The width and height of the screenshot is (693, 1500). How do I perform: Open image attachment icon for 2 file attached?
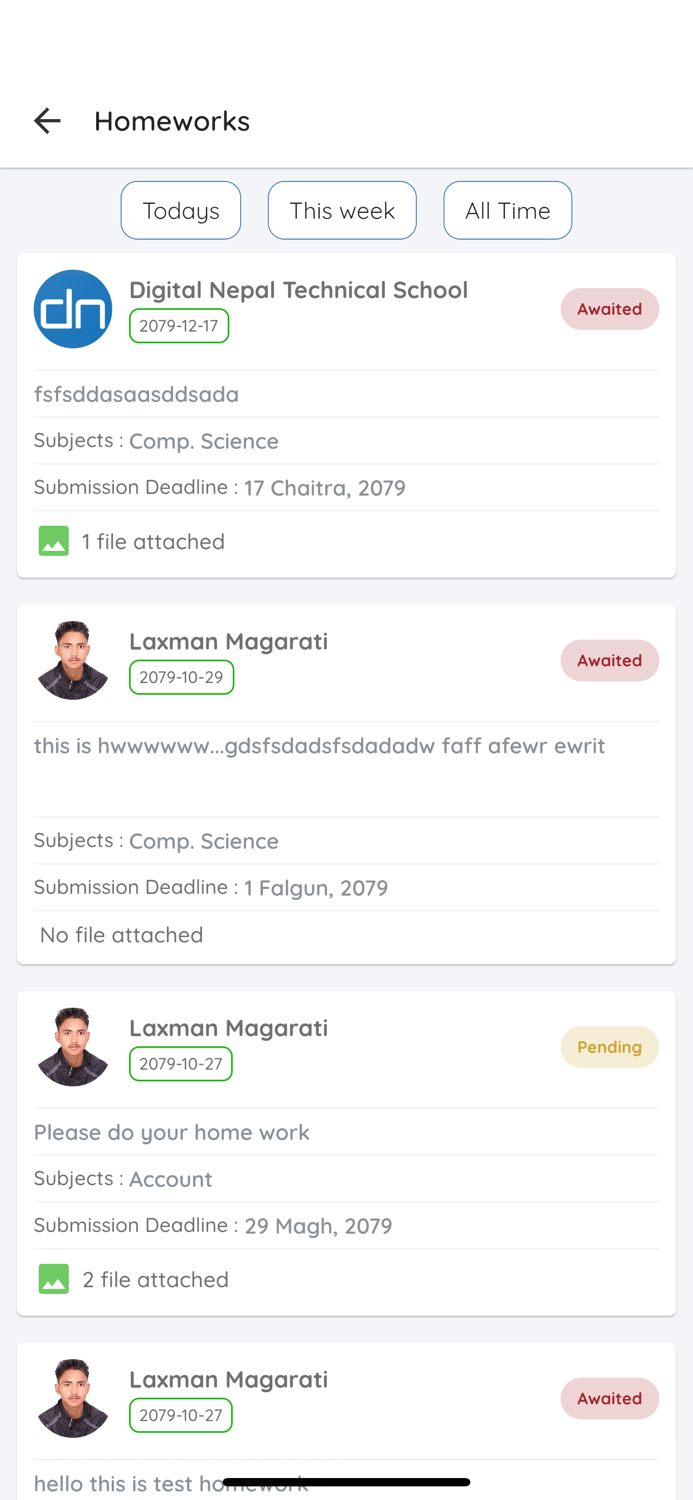[54, 1279]
